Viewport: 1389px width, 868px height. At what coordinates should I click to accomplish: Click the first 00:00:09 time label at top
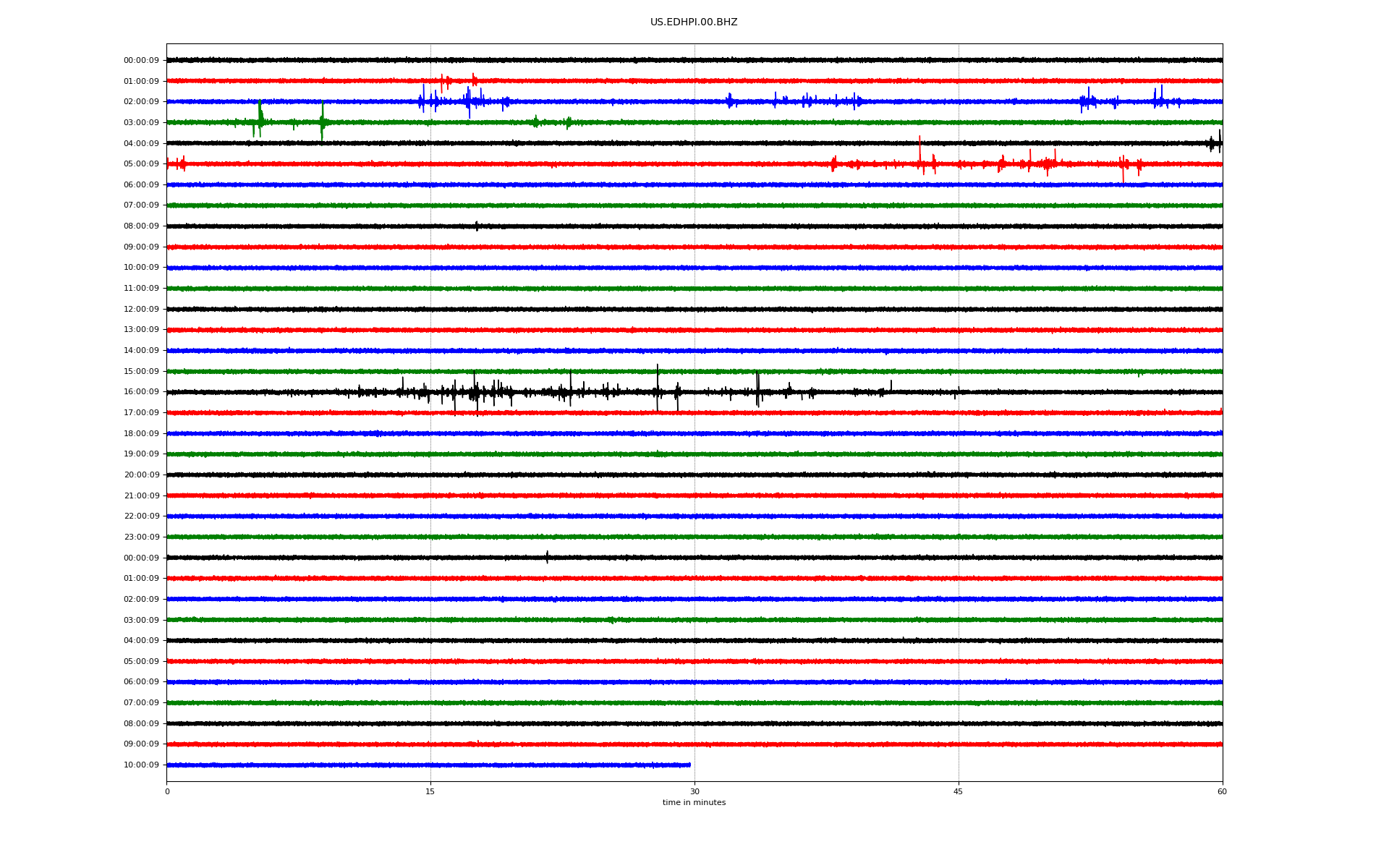(141, 61)
